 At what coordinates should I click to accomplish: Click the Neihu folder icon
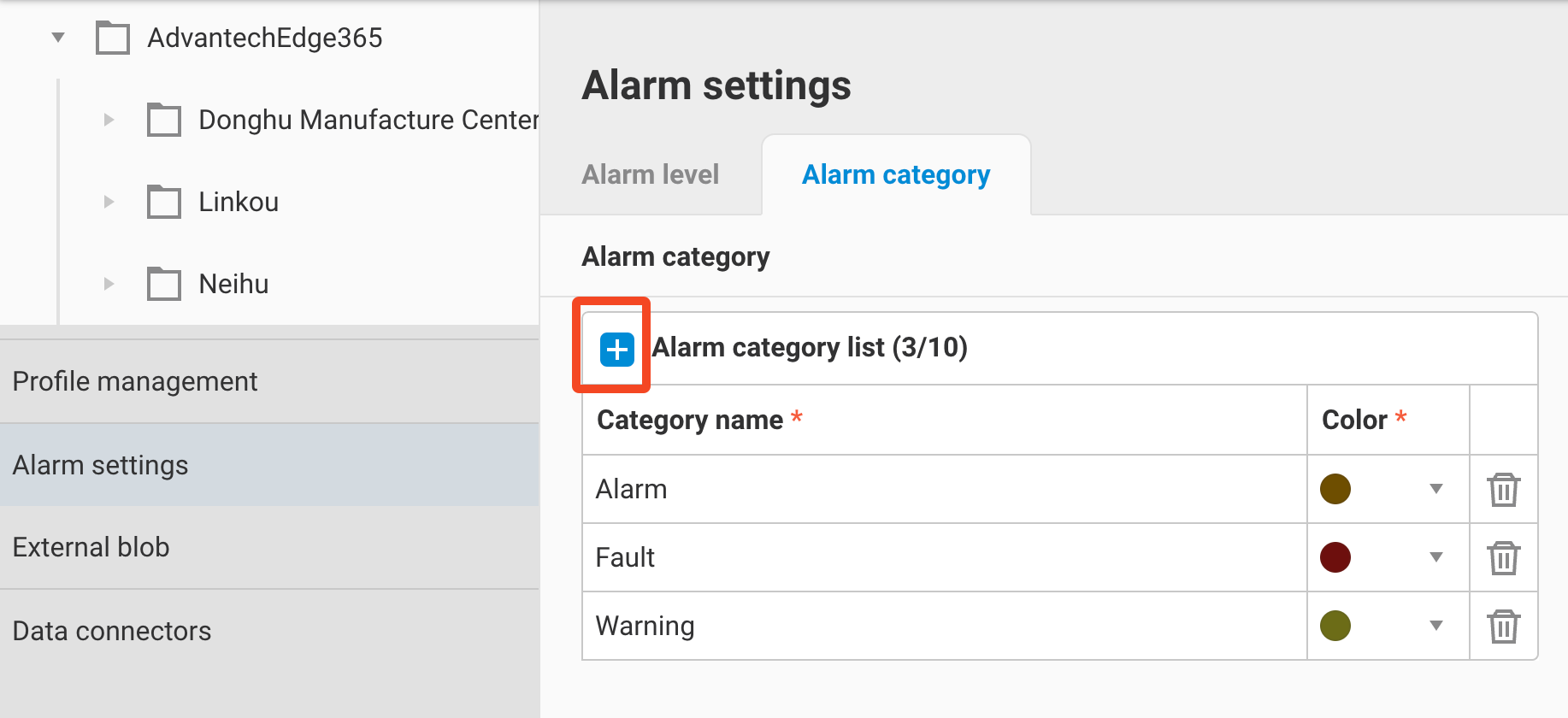point(162,283)
